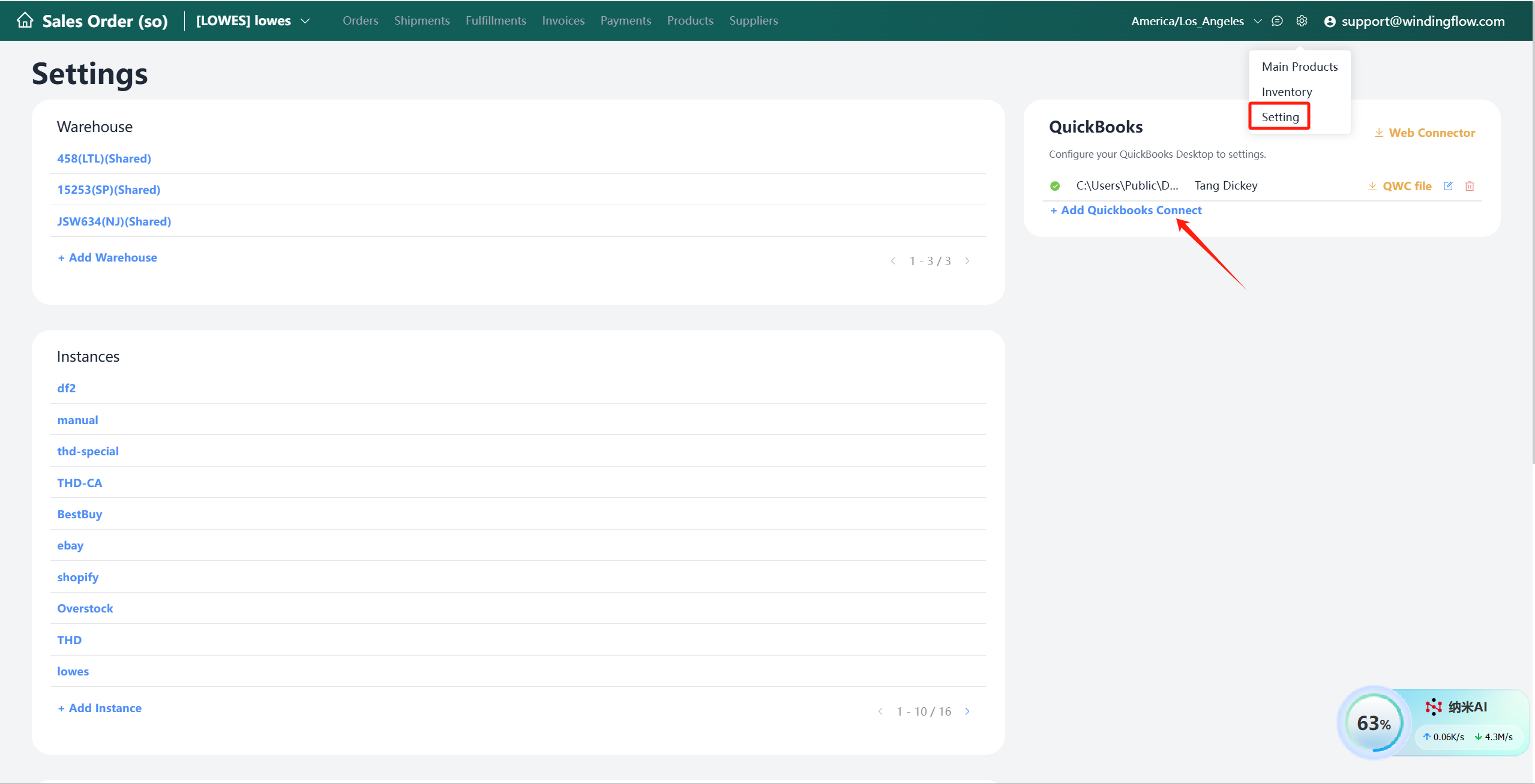Open warehouse 458(LTL)(Shared)
The width and height of the screenshot is (1535, 784).
click(104, 158)
